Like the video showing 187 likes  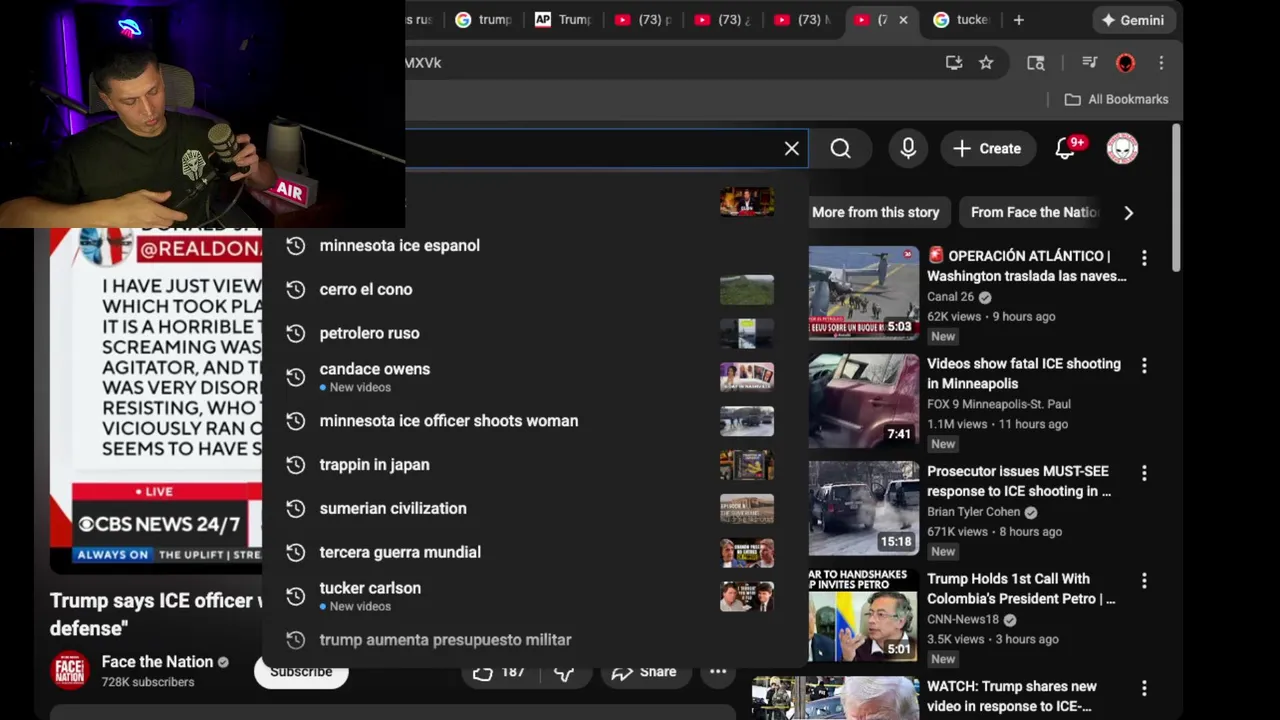coord(499,672)
